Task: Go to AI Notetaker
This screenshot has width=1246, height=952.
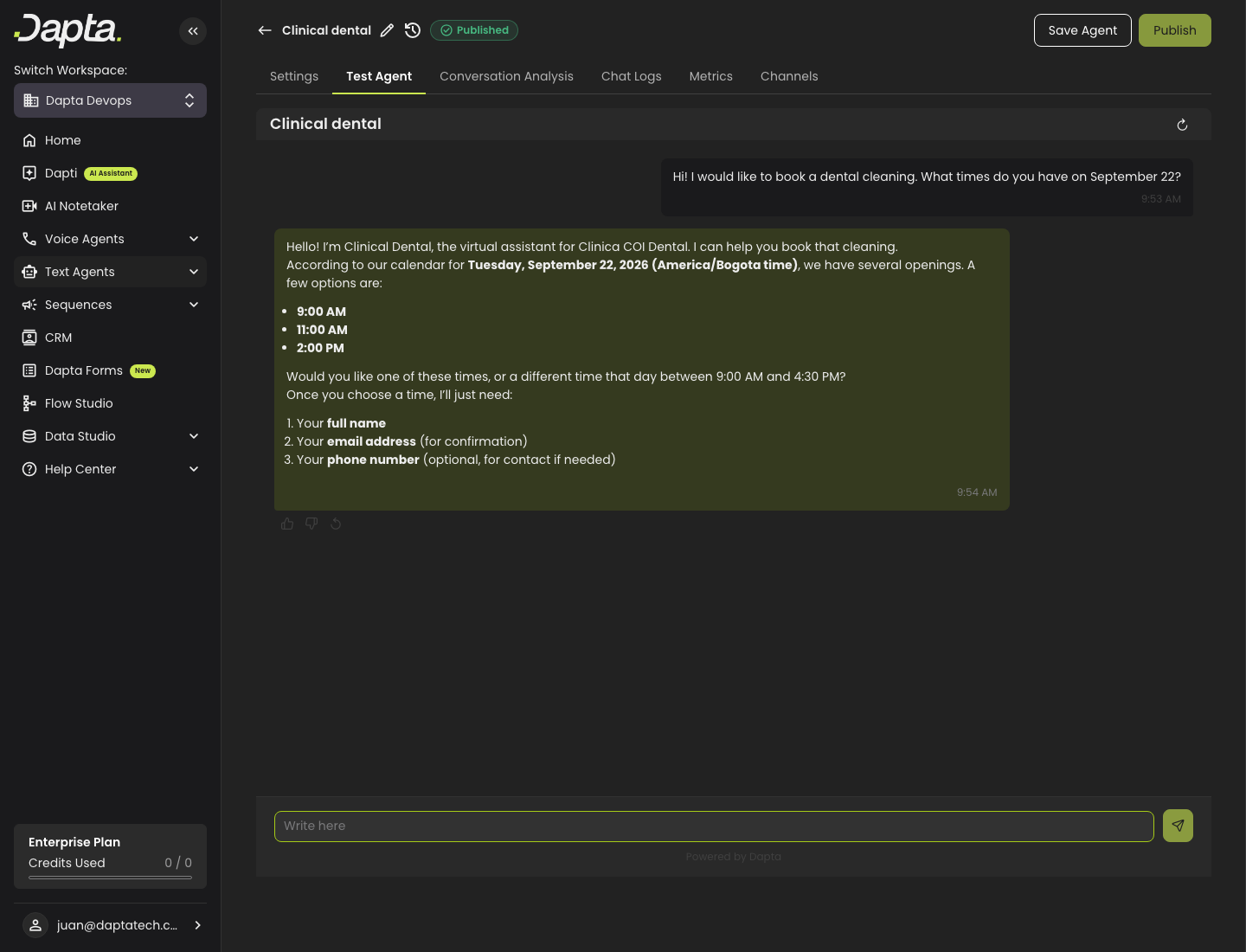Action: (x=110, y=206)
